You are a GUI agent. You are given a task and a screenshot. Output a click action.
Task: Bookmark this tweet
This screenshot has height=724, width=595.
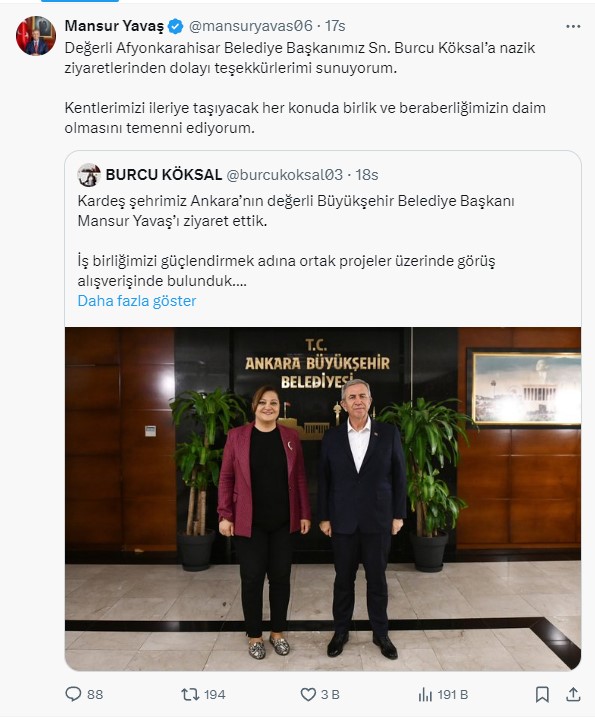click(x=542, y=694)
